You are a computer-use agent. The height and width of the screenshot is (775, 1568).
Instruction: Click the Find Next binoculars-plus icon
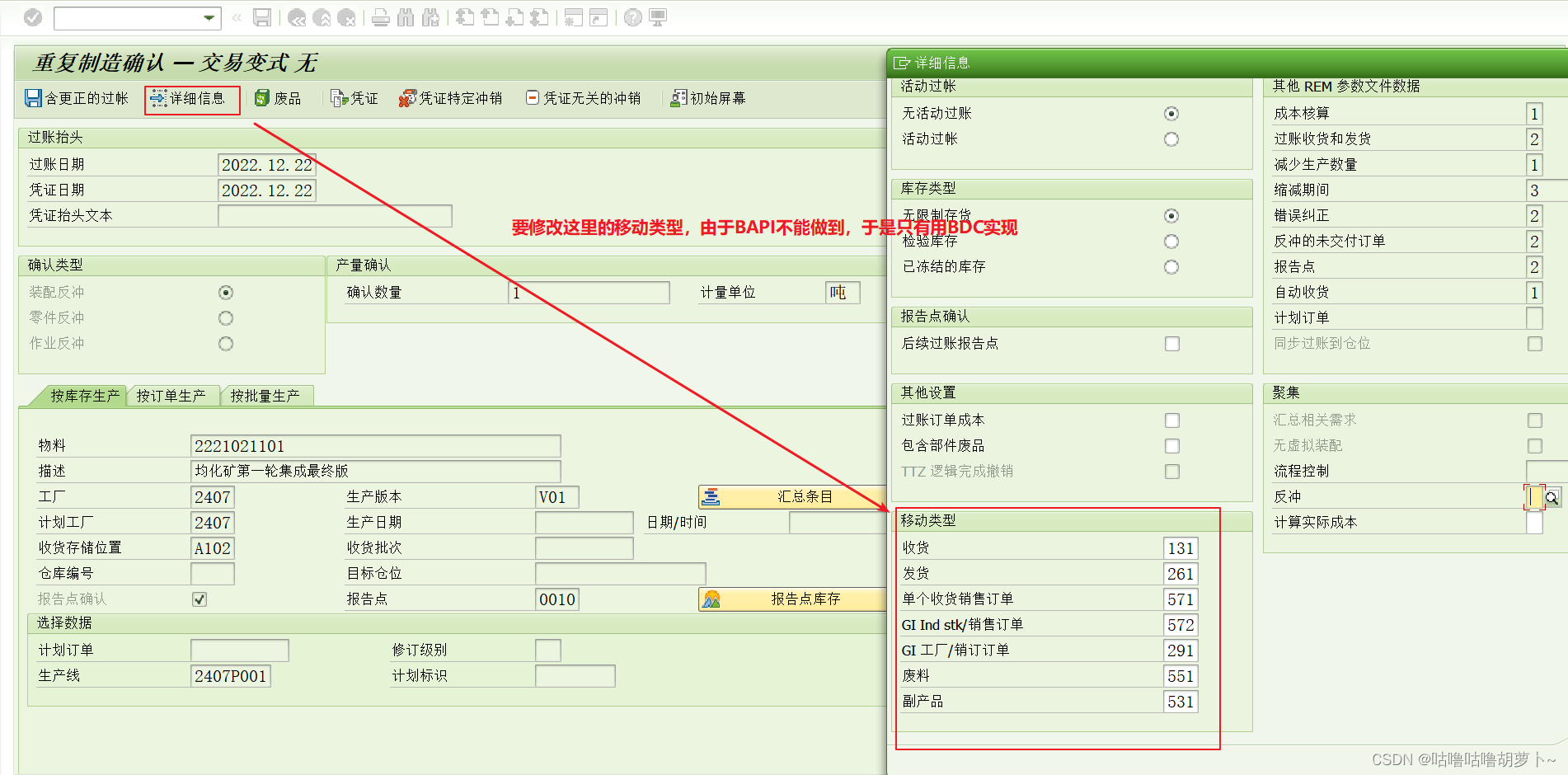(x=430, y=17)
